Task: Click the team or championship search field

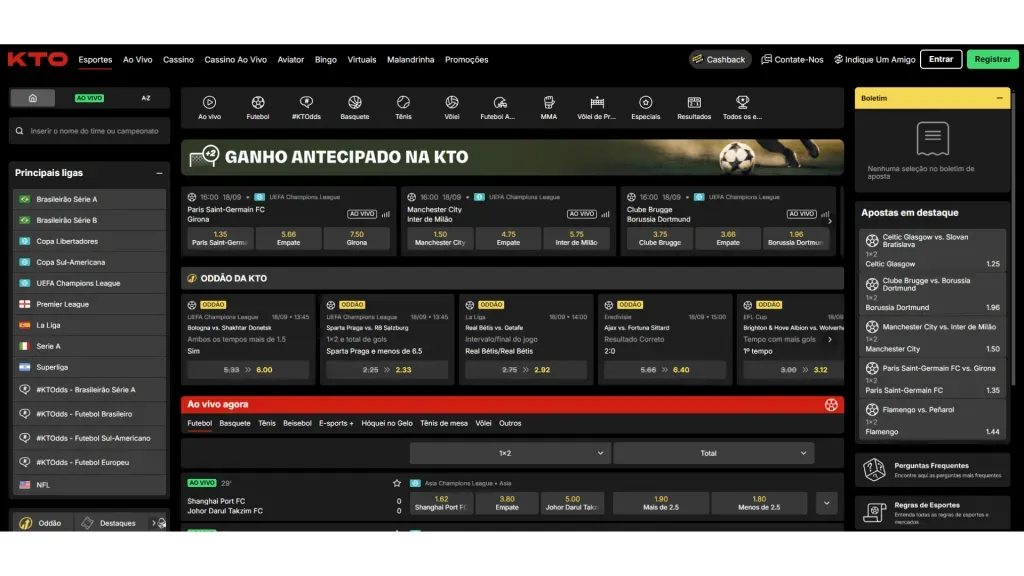Action: (x=94, y=131)
